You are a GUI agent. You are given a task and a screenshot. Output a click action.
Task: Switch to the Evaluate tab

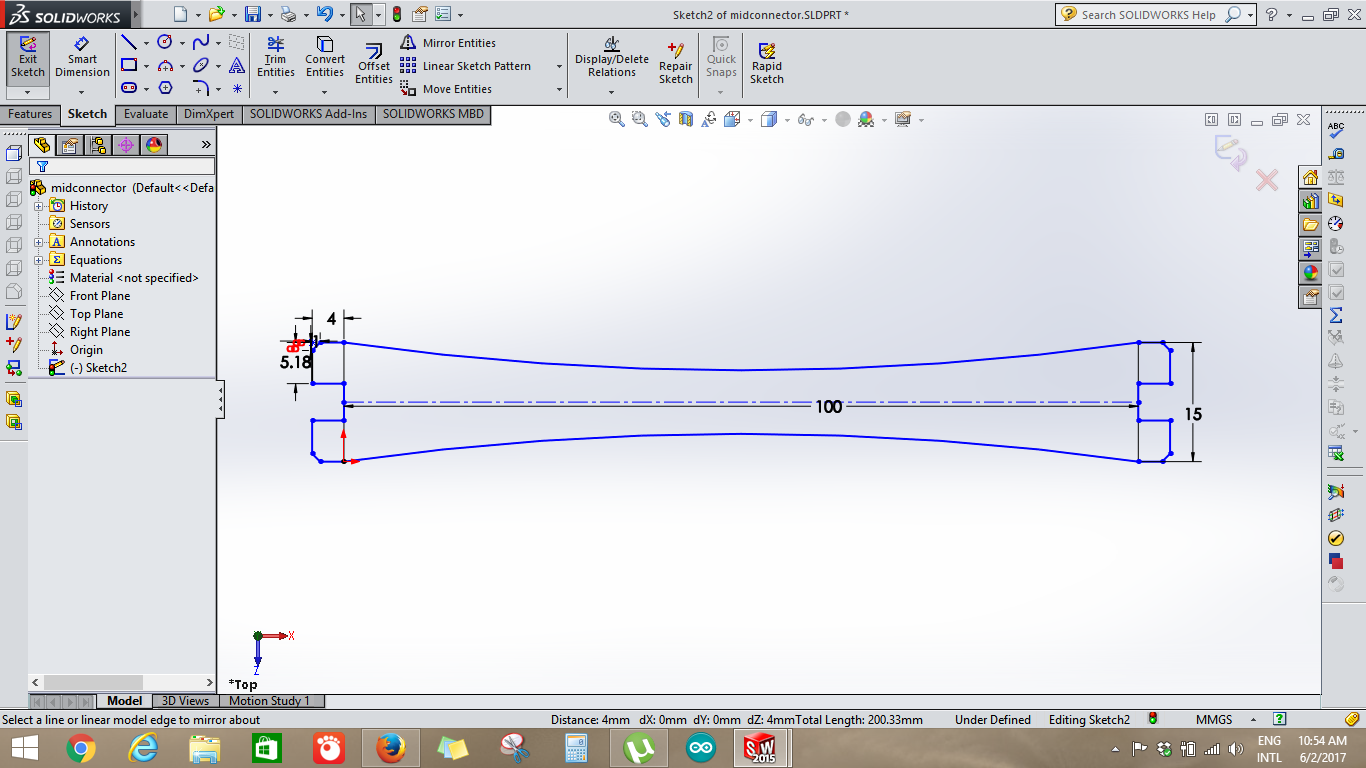[x=146, y=114]
